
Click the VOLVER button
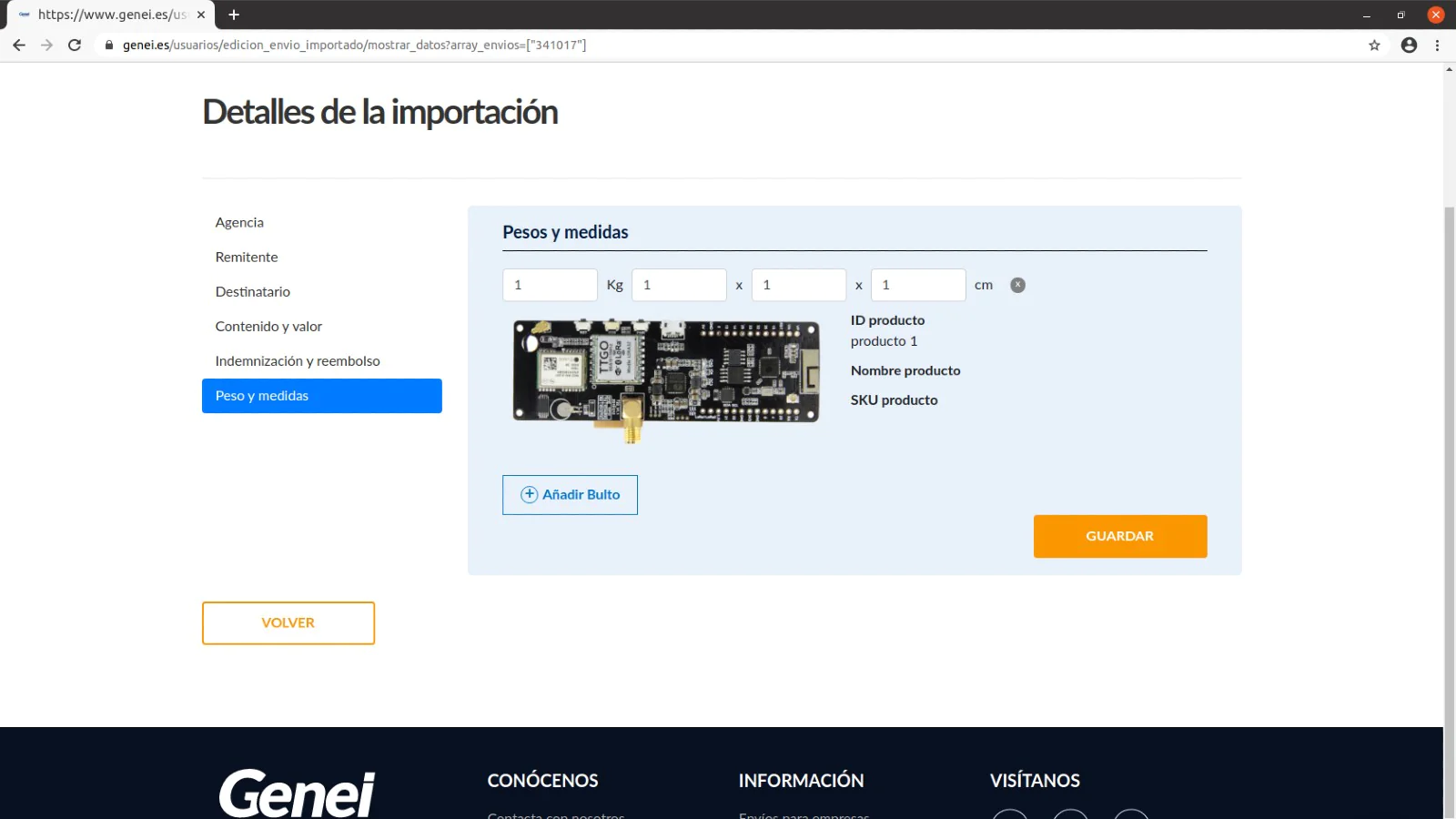[x=288, y=622]
